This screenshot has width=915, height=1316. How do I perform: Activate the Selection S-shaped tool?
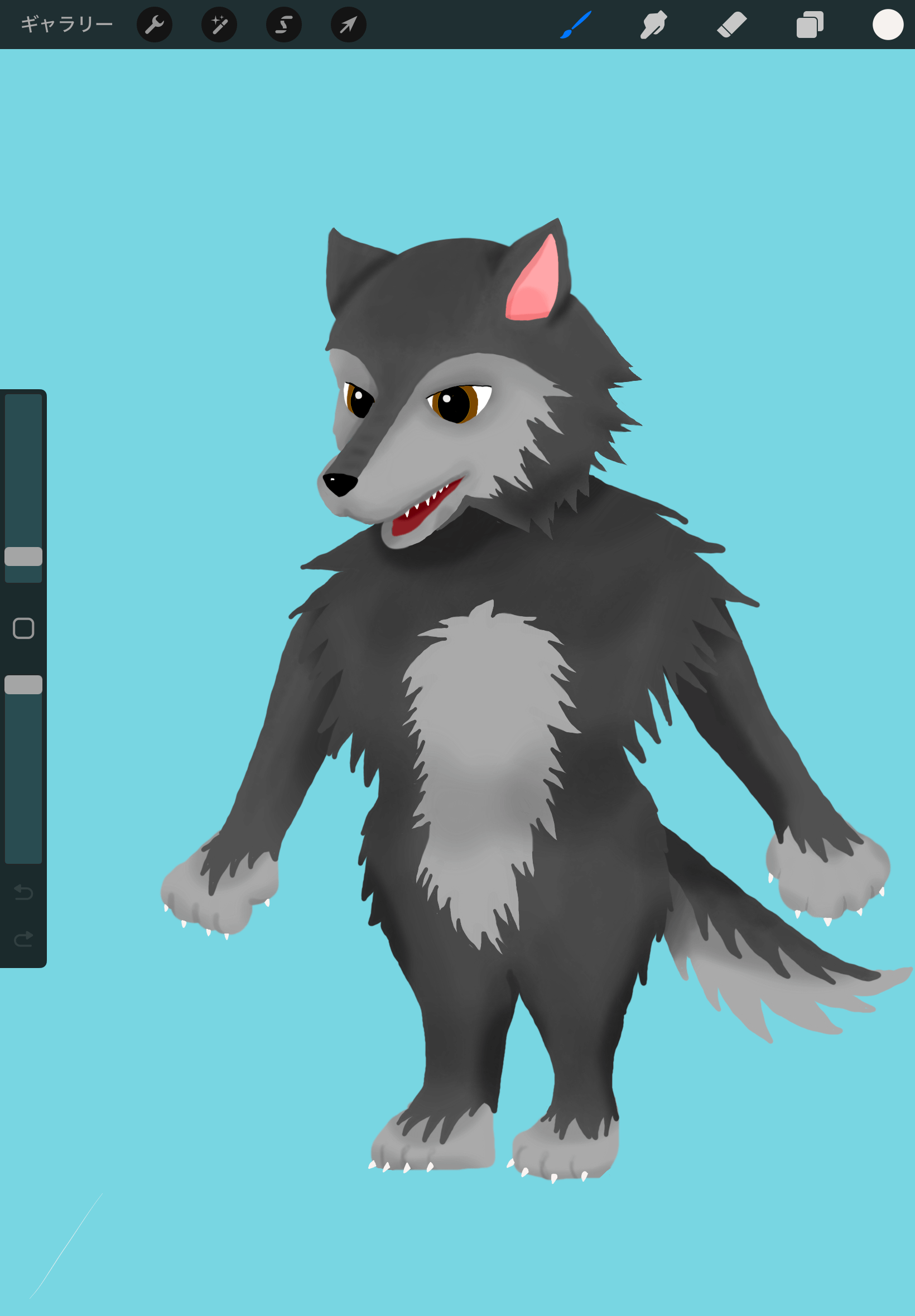[x=284, y=25]
